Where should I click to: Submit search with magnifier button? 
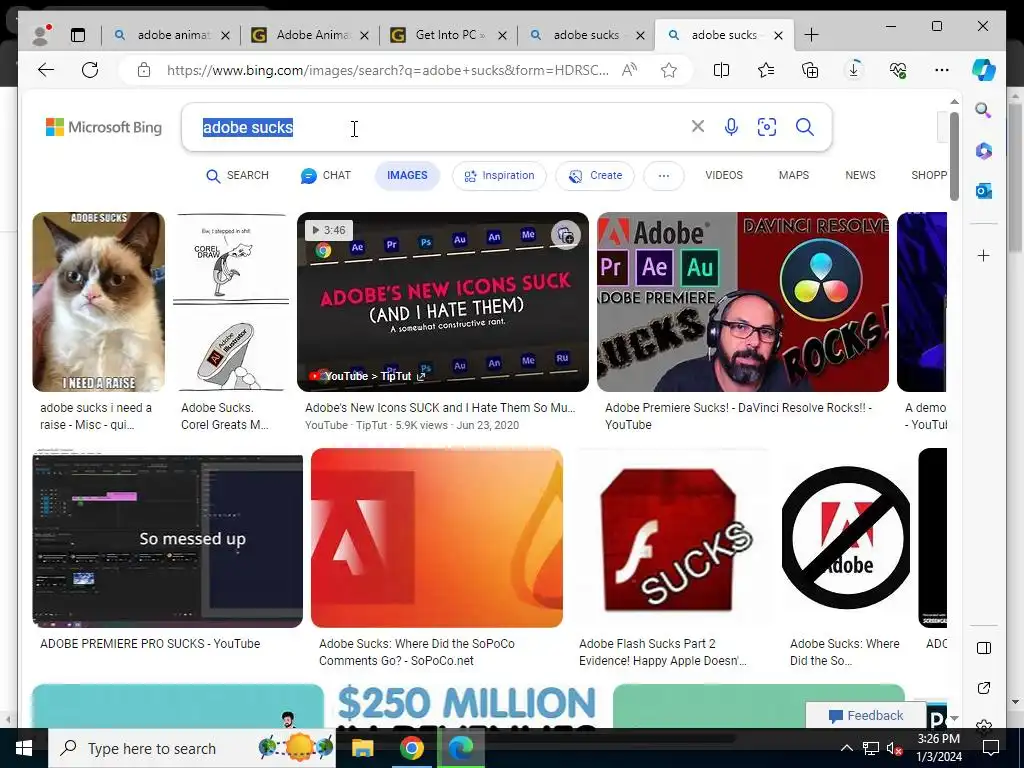click(x=805, y=127)
